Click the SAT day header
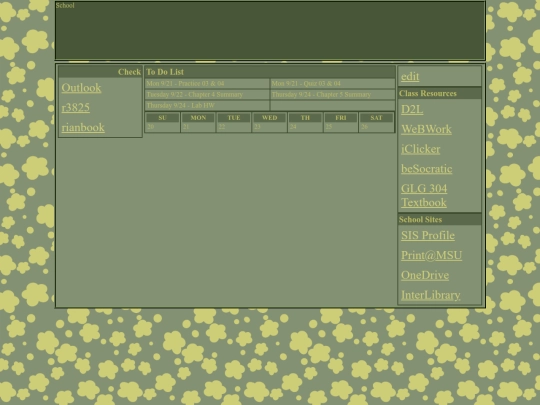540x405 pixels. pos(376,118)
